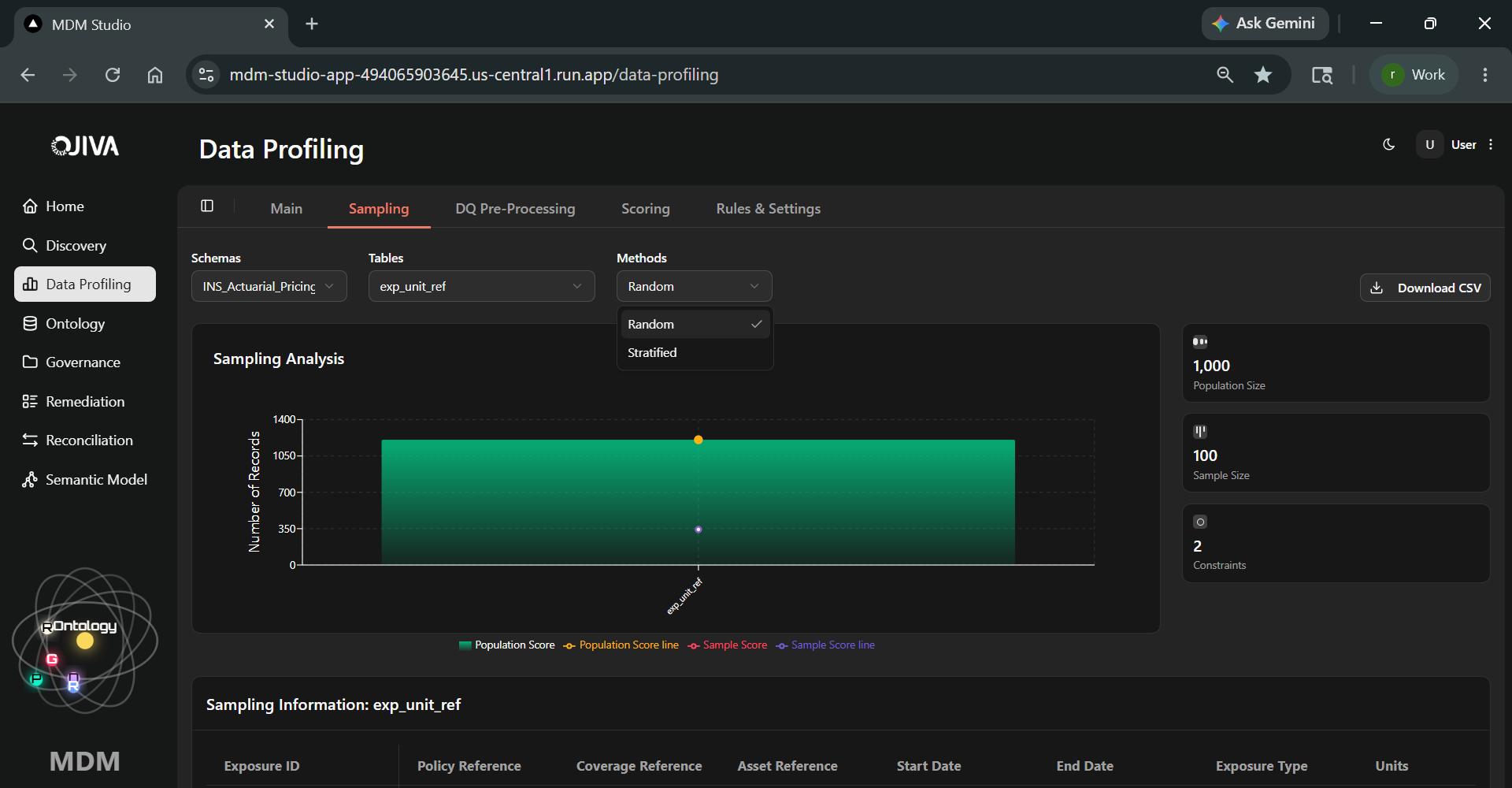Click the Ontology orbit graphic
The image size is (1512, 788).
85,640
